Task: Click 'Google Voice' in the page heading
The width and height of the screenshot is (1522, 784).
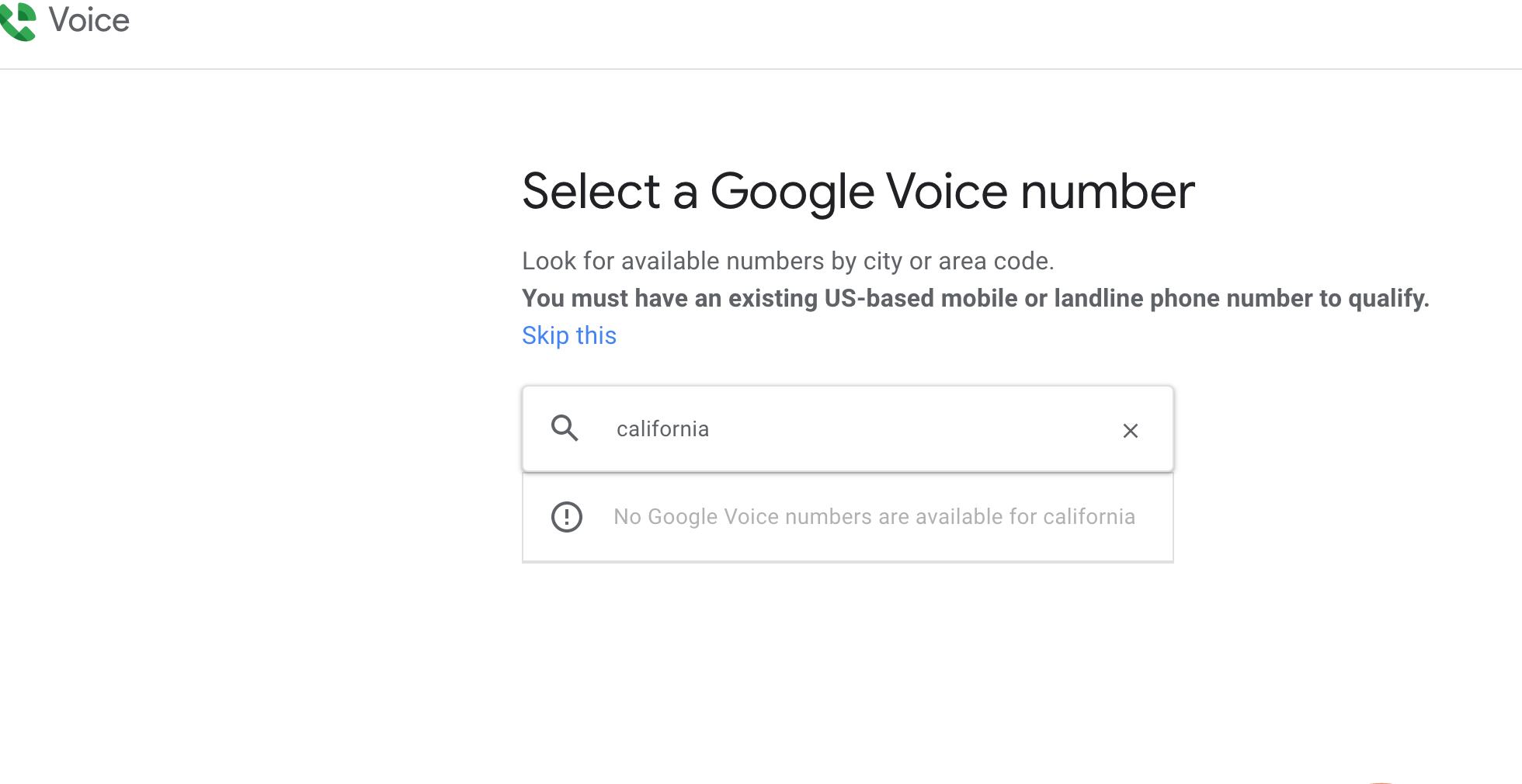Action: pos(858,192)
